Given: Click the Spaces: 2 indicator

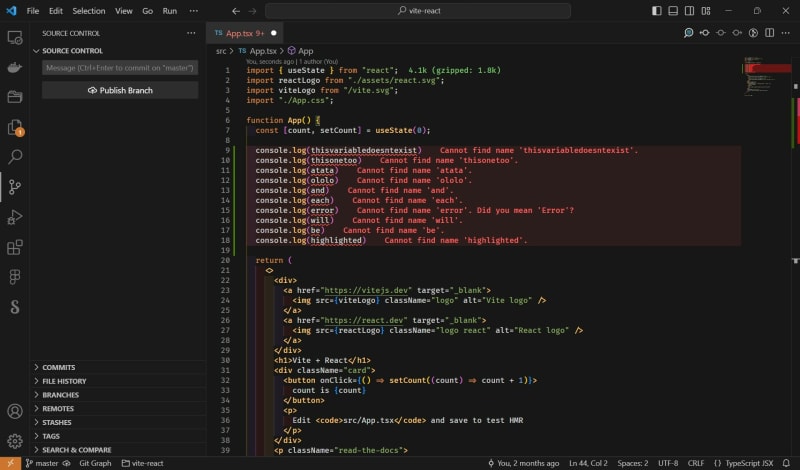Looking at the screenshot, I should click(x=633, y=463).
